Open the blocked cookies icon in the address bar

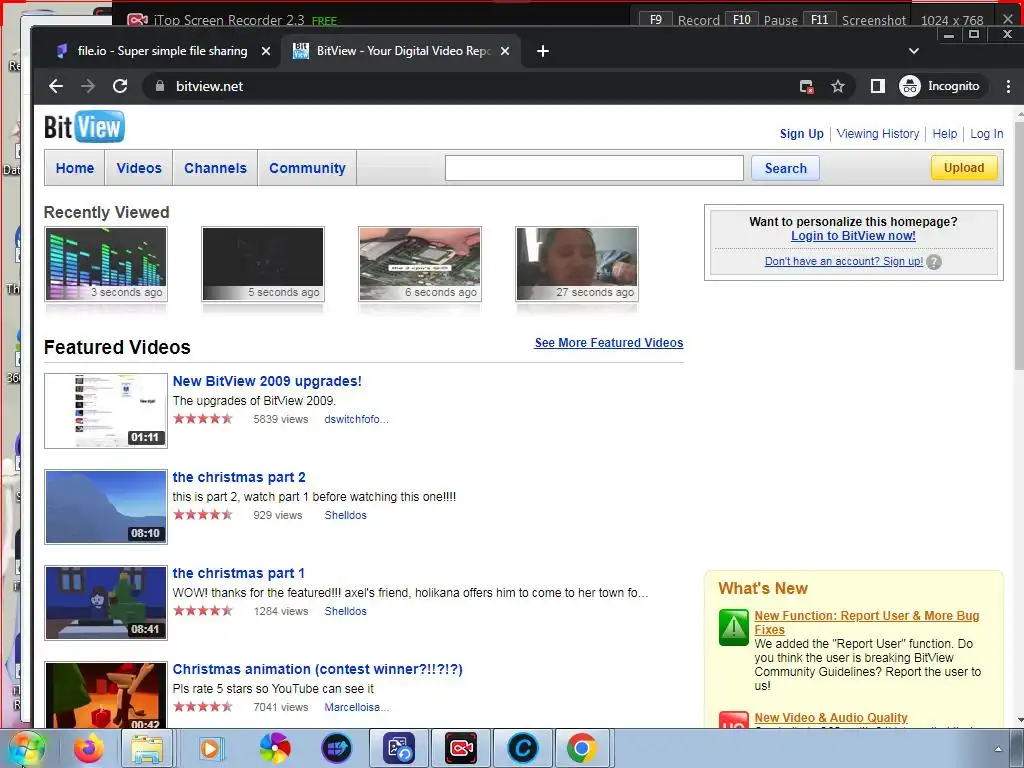point(807,86)
